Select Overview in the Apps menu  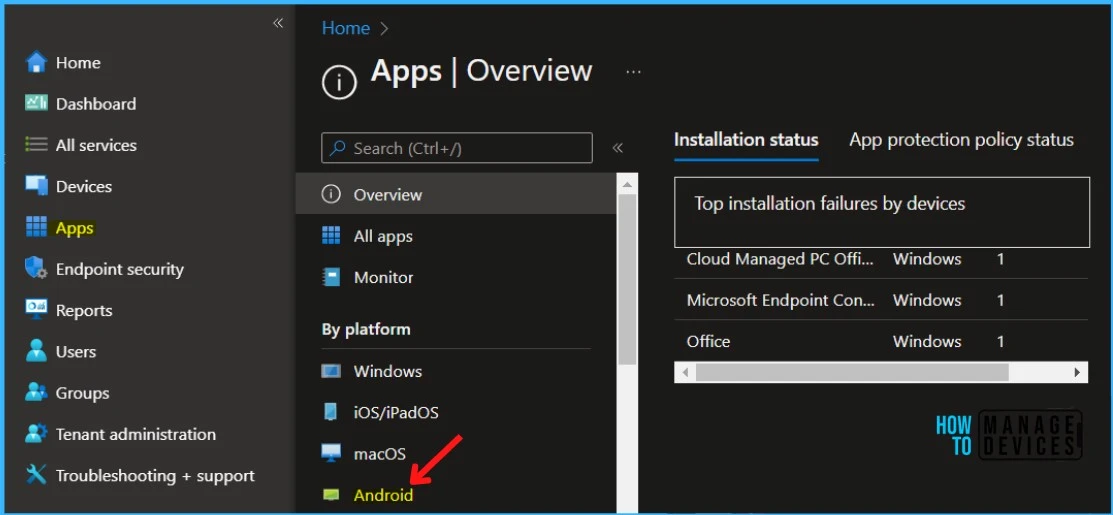456,194
